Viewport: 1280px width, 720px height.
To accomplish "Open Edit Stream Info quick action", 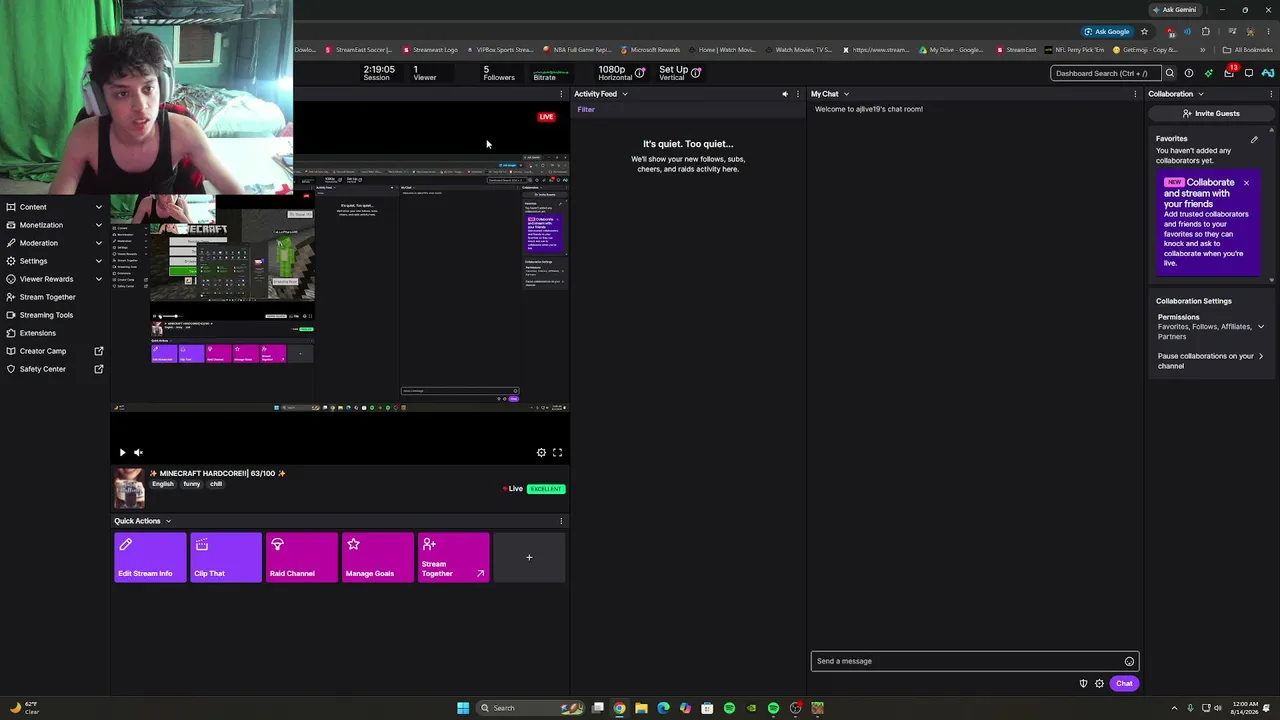I will tap(150, 557).
